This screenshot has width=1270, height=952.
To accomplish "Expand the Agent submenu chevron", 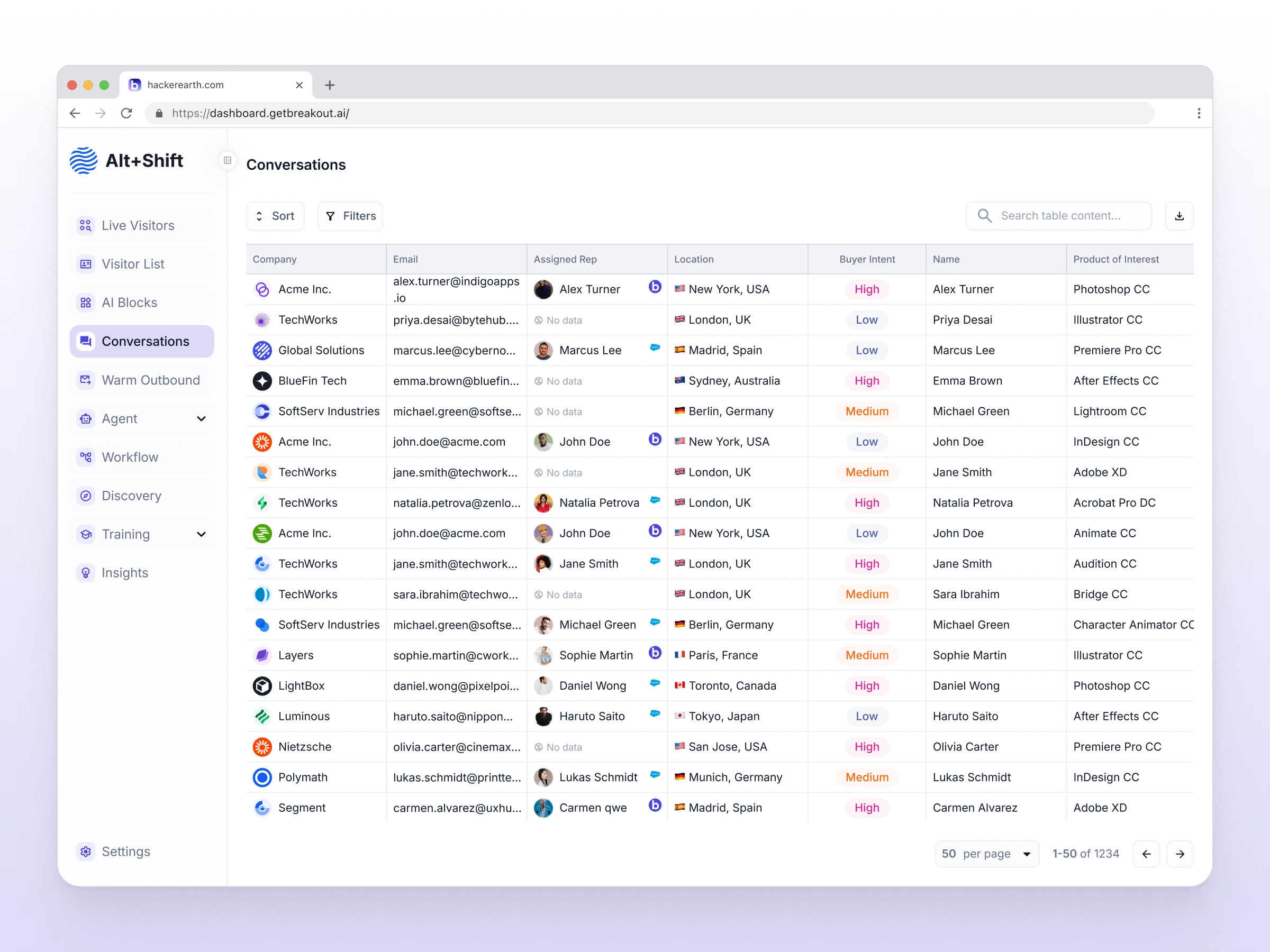I will click(x=201, y=419).
